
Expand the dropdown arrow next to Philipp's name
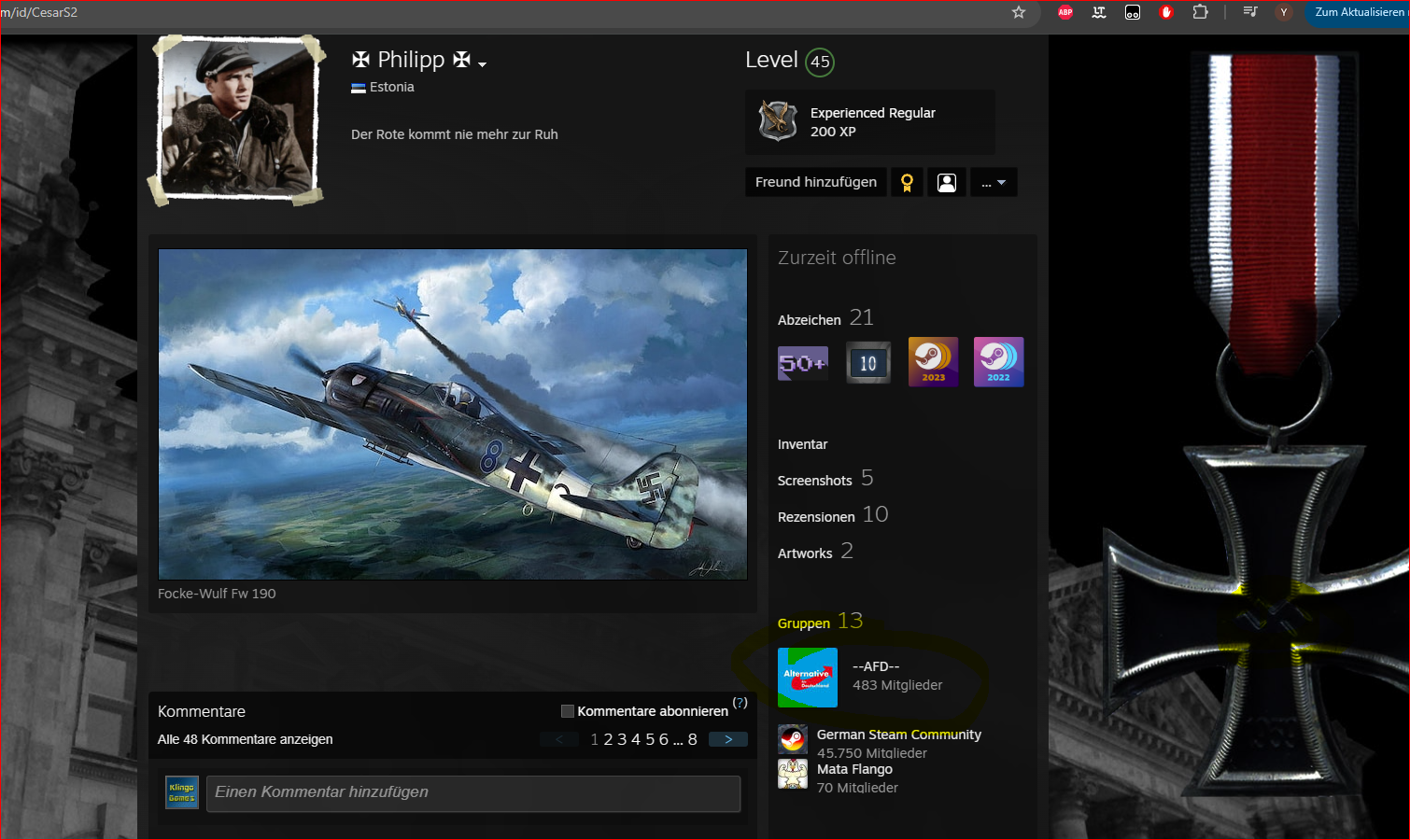click(x=482, y=64)
